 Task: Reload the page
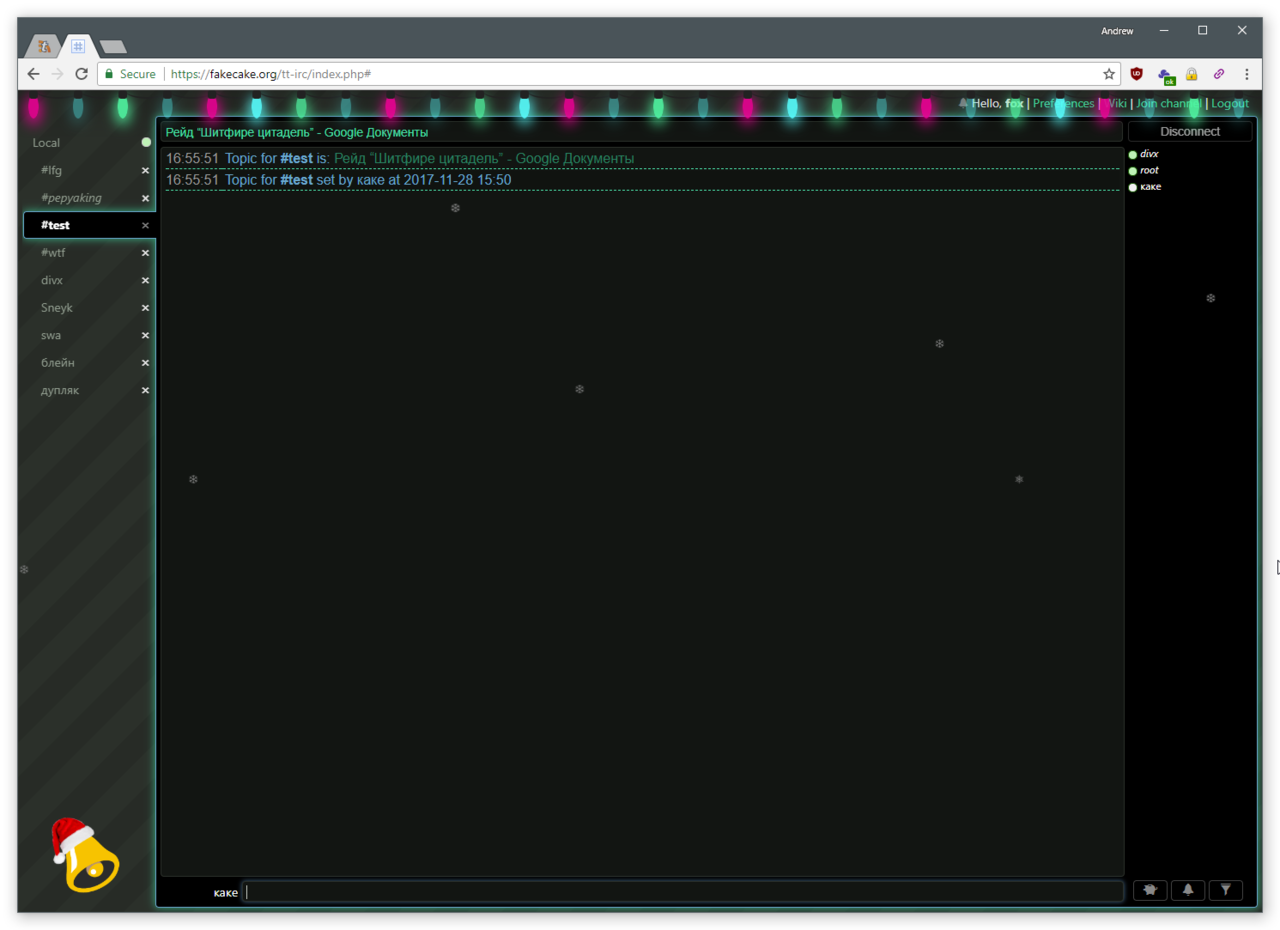(82, 74)
